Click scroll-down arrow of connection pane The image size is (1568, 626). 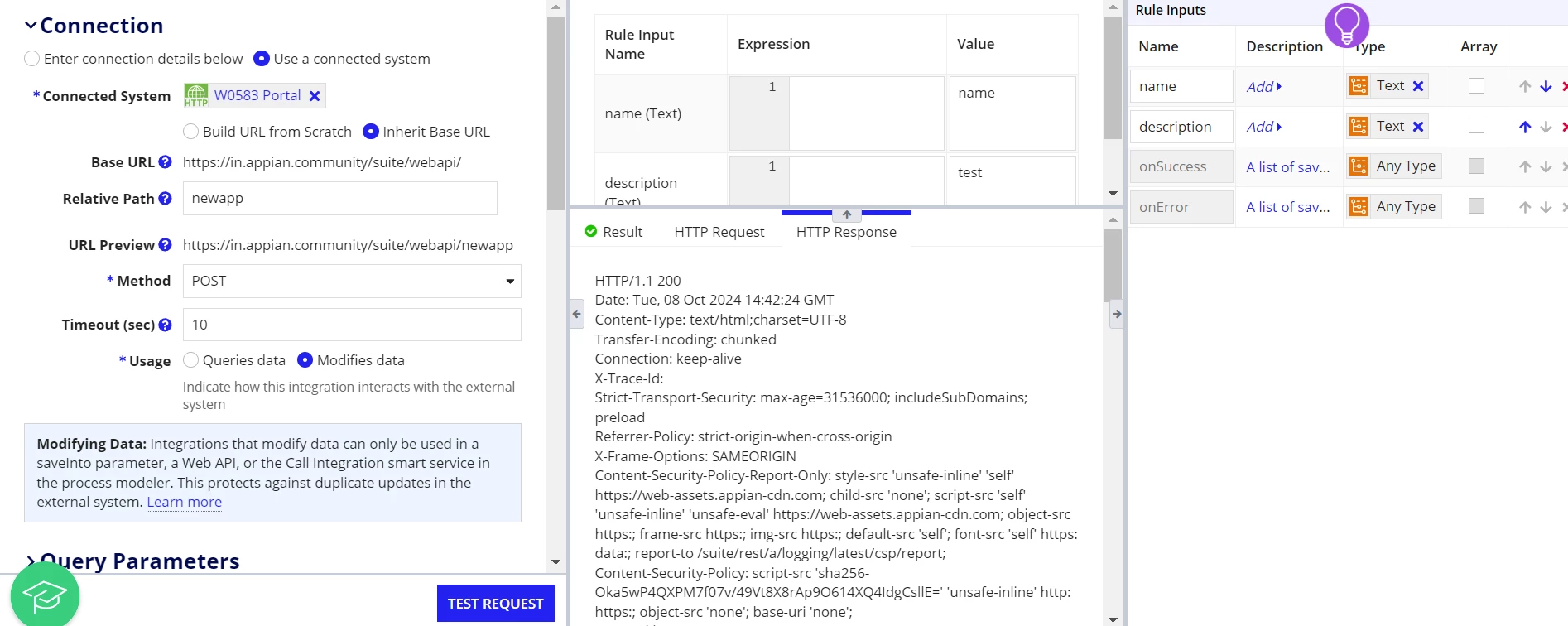pyautogui.click(x=556, y=561)
